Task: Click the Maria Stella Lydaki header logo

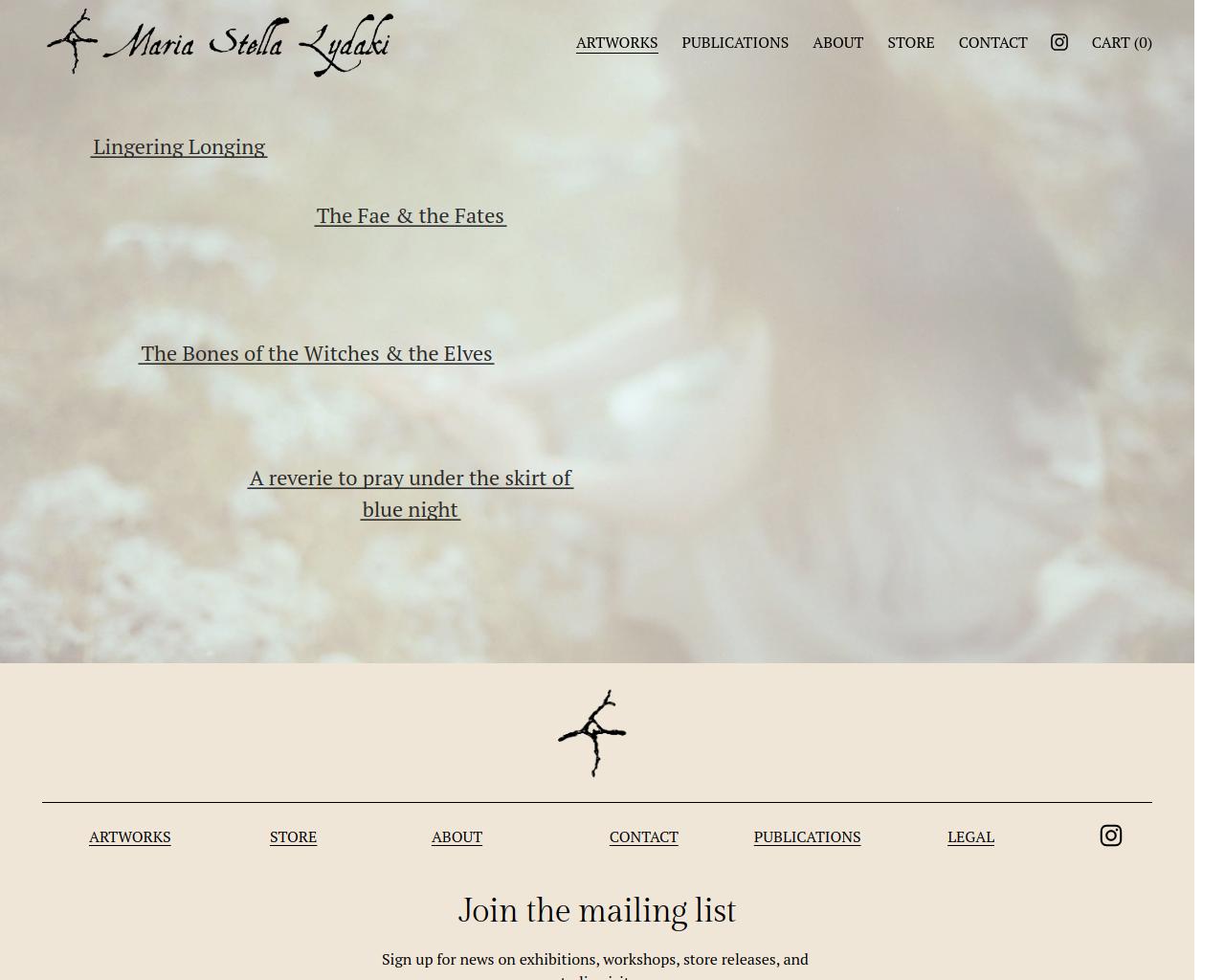Action: 220,43
